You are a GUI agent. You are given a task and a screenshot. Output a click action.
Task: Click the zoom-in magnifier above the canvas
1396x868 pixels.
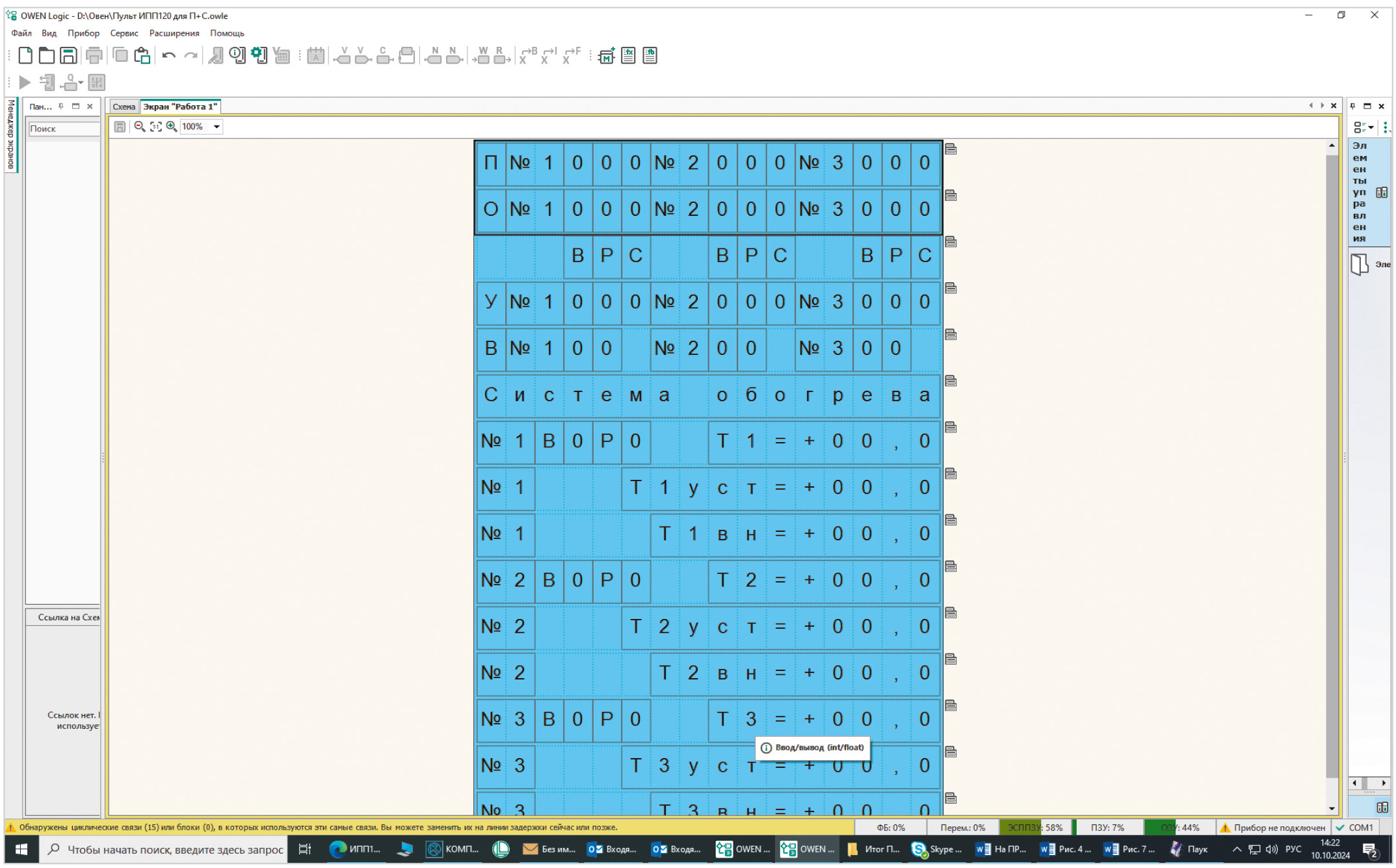[x=171, y=127]
